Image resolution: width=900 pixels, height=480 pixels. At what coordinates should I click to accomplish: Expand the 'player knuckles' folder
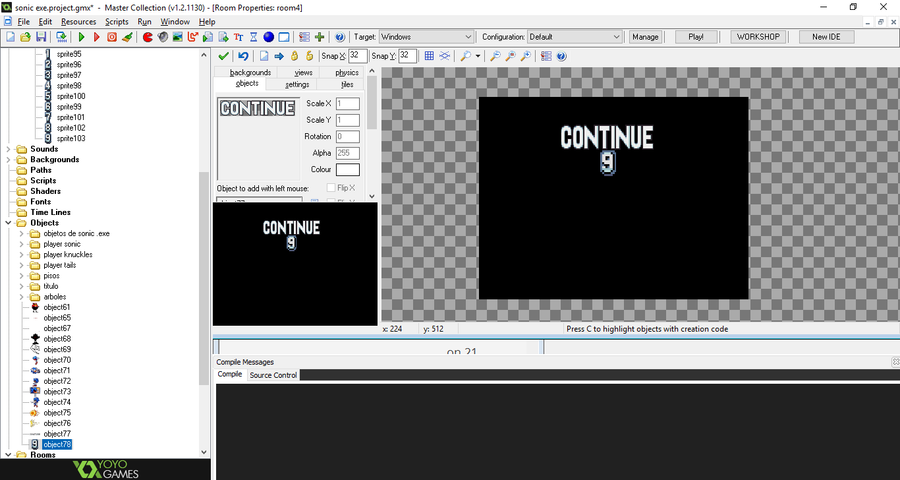(x=21, y=254)
